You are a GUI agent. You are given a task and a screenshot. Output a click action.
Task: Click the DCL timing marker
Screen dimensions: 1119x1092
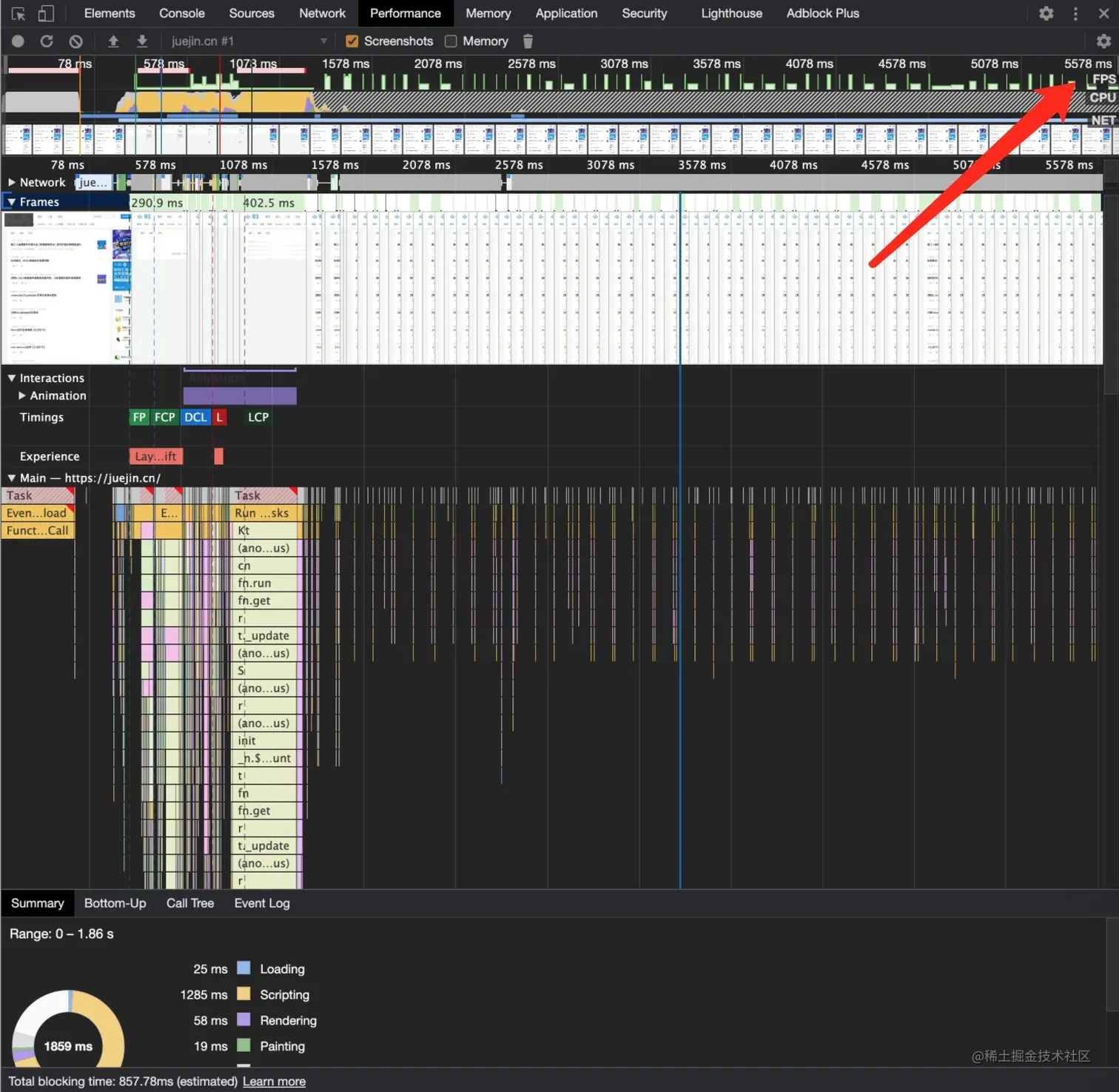pyautogui.click(x=196, y=418)
